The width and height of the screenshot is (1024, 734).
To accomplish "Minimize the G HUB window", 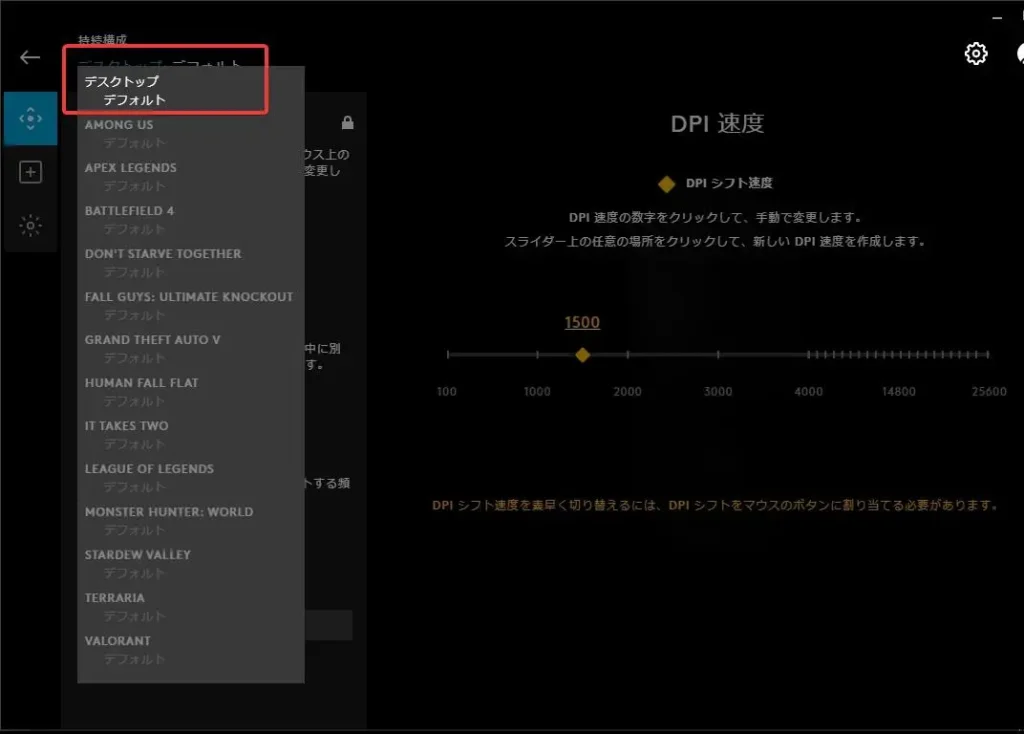I will point(997,18).
